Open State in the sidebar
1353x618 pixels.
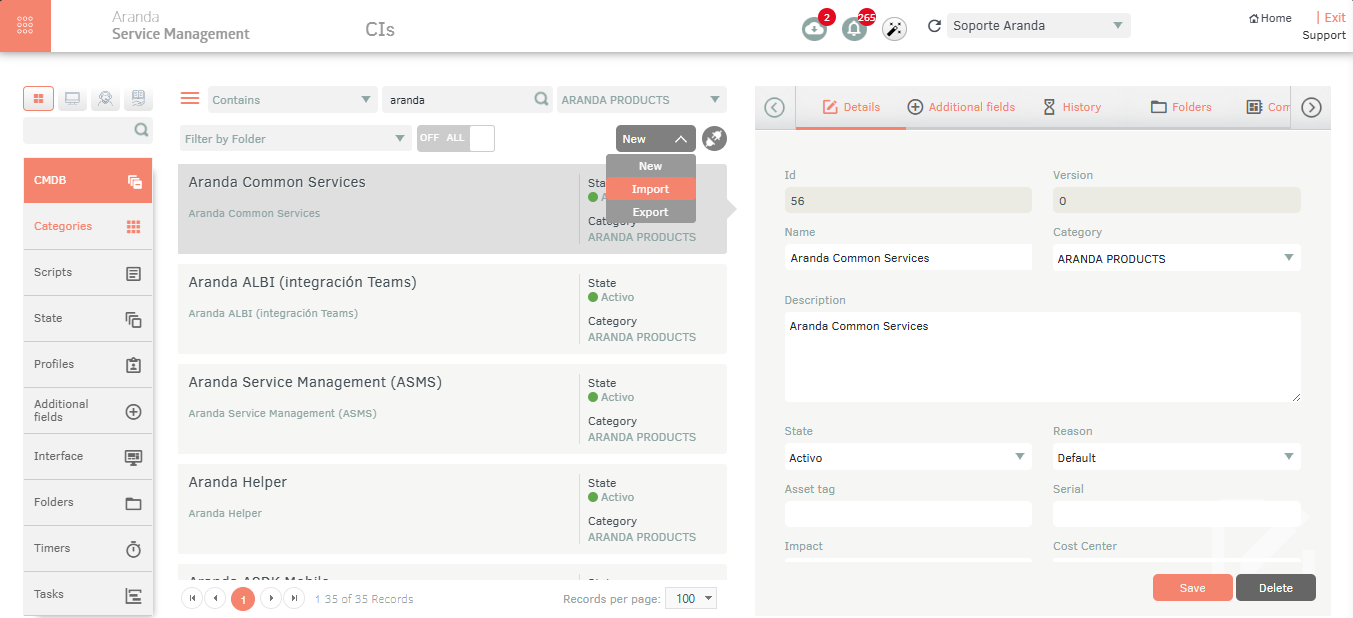click(88, 318)
